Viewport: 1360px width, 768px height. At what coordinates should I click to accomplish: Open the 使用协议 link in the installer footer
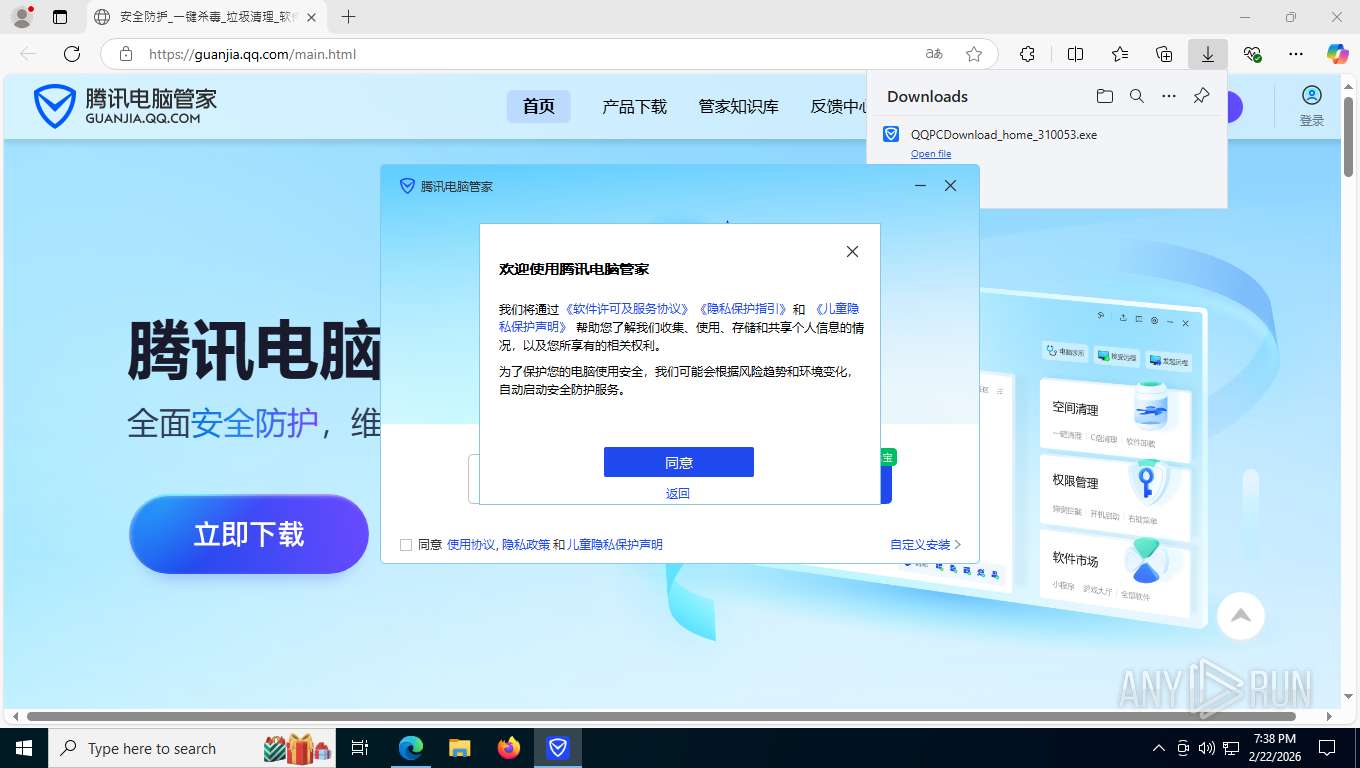point(470,545)
